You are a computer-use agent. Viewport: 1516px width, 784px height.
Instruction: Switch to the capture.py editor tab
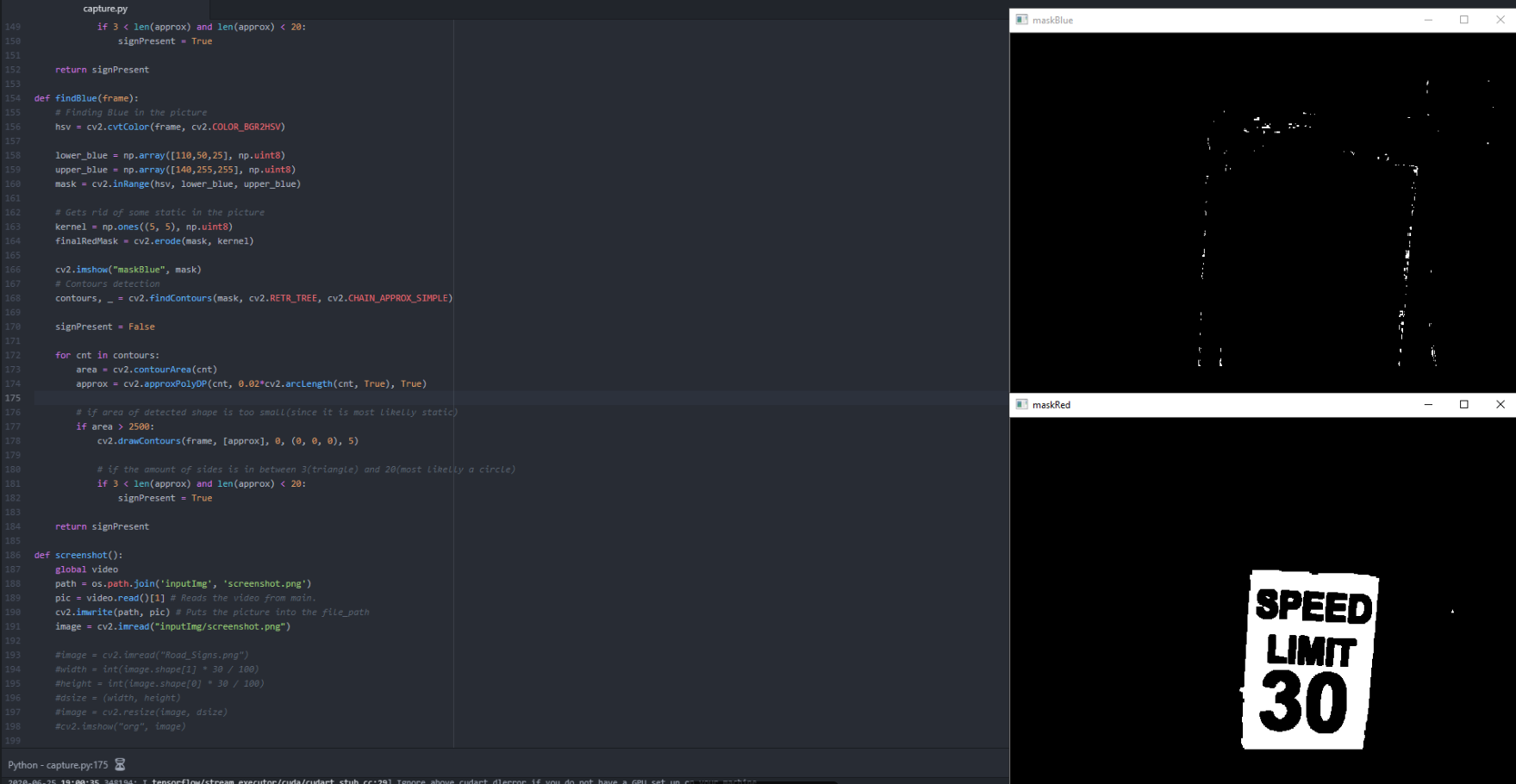click(x=105, y=9)
